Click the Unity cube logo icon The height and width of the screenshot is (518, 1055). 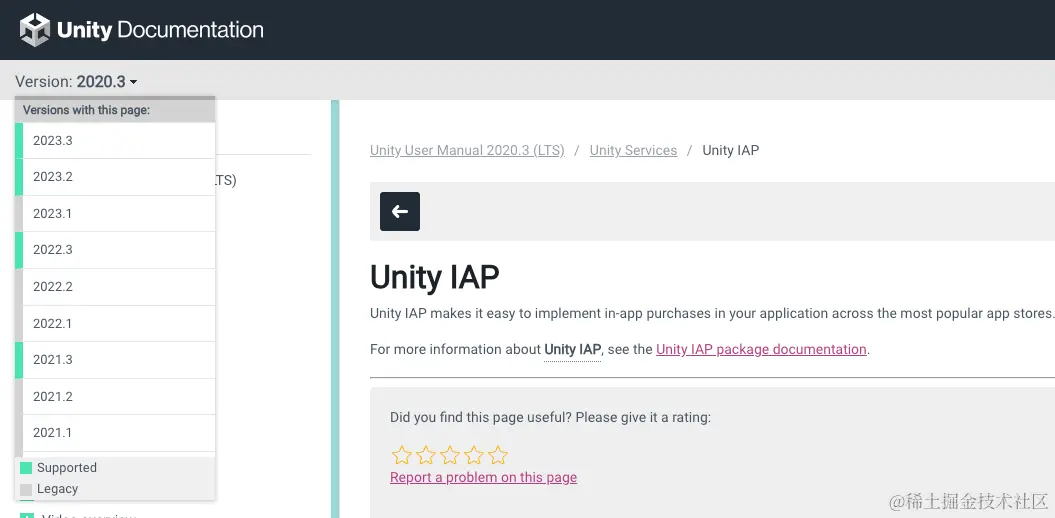(35, 30)
